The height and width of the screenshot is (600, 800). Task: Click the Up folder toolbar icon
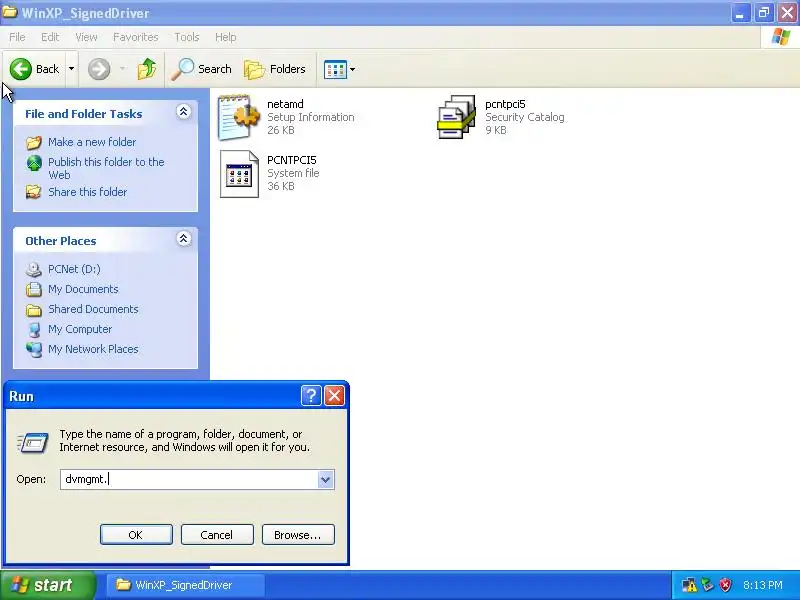pyautogui.click(x=147, y=69)
